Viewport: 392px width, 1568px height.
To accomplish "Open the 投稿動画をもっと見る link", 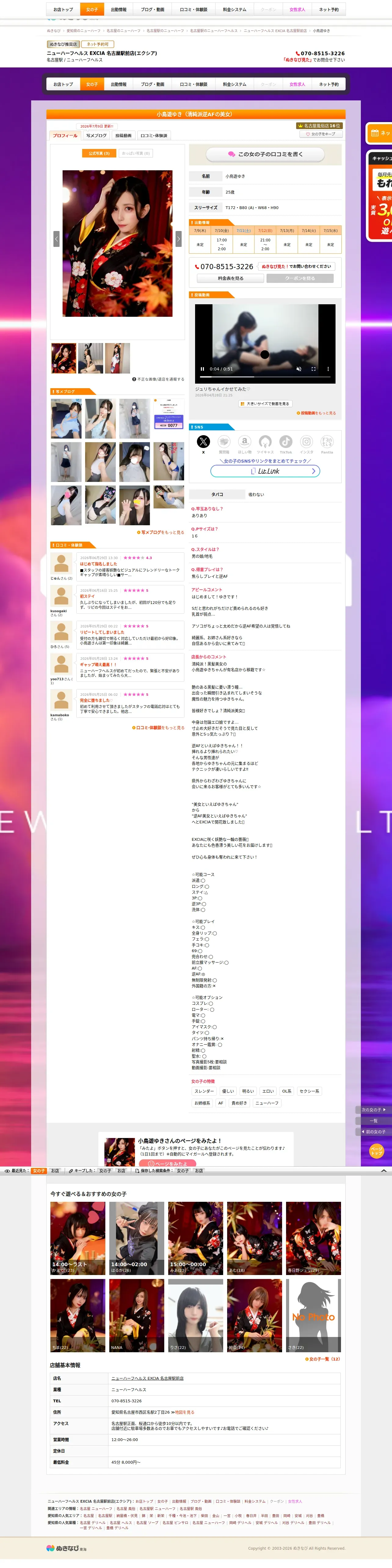I will click(x=317, y=413).
